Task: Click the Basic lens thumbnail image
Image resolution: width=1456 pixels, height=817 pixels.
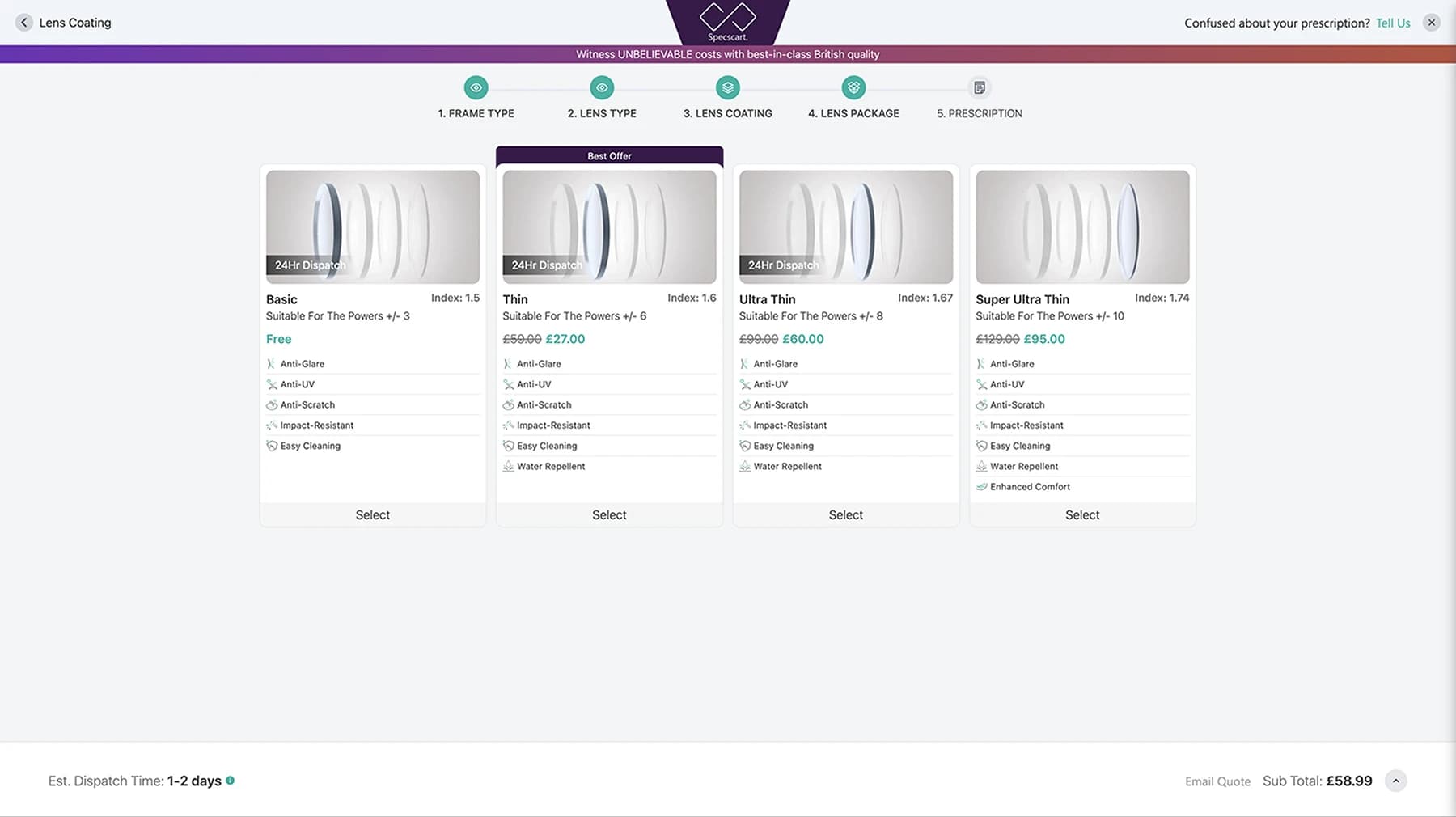Action: pos(372,226)
